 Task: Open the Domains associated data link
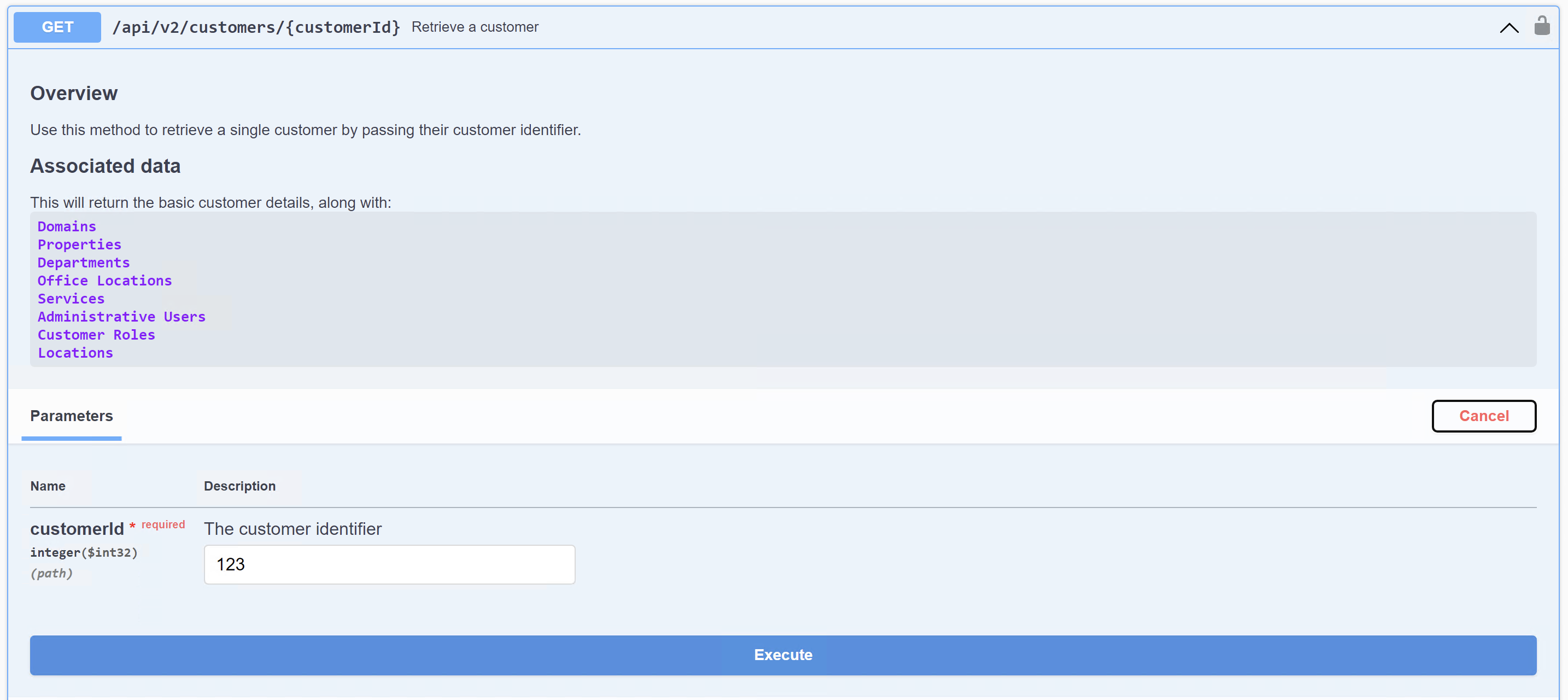click(x=66, y=226)
